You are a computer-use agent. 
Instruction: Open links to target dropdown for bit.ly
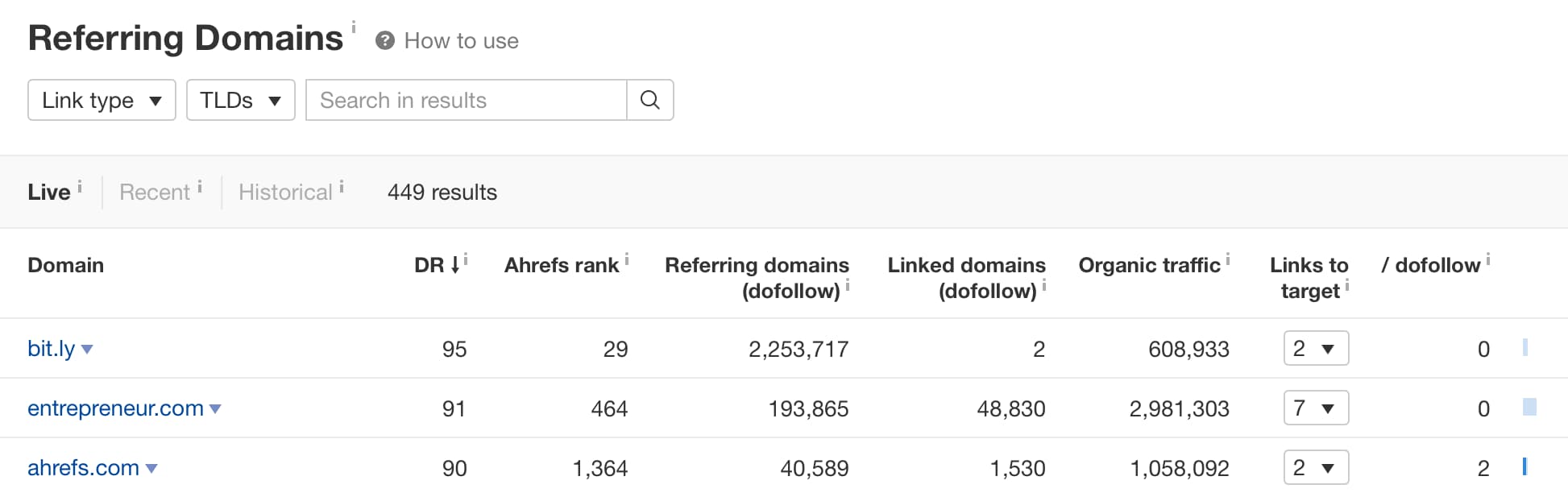(x=1316, y=349)
